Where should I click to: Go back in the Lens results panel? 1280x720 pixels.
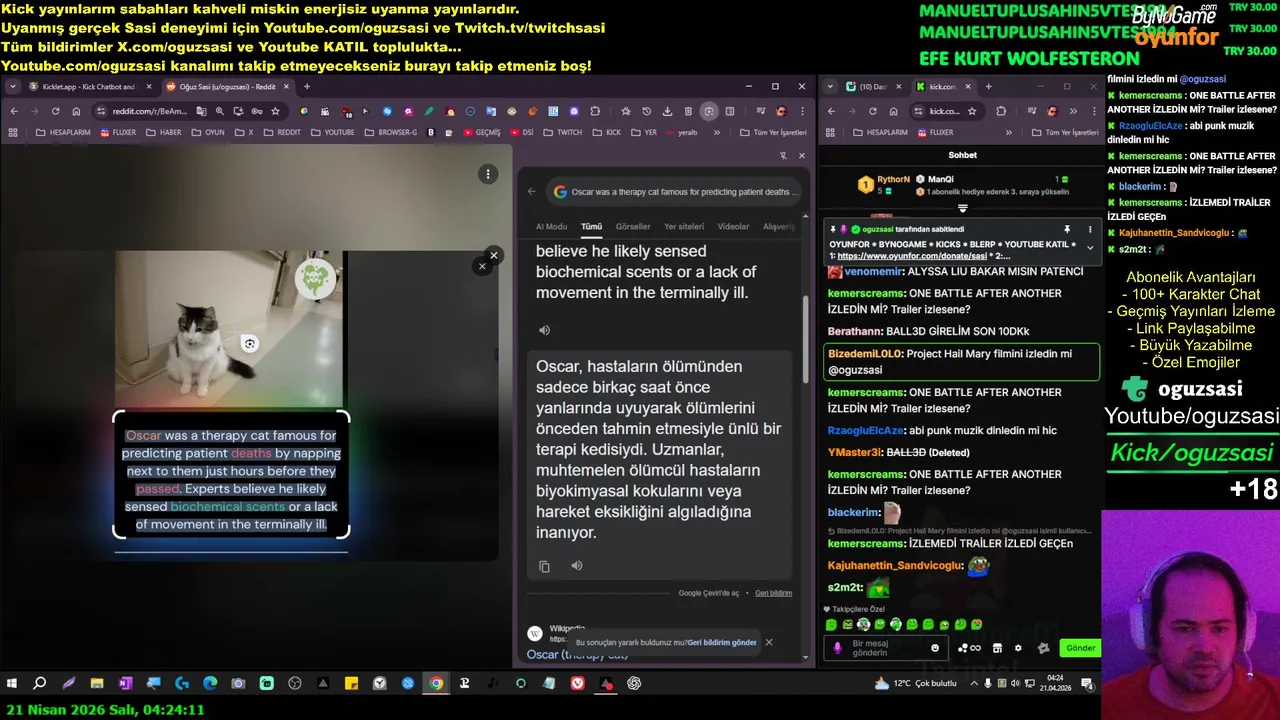532,192
